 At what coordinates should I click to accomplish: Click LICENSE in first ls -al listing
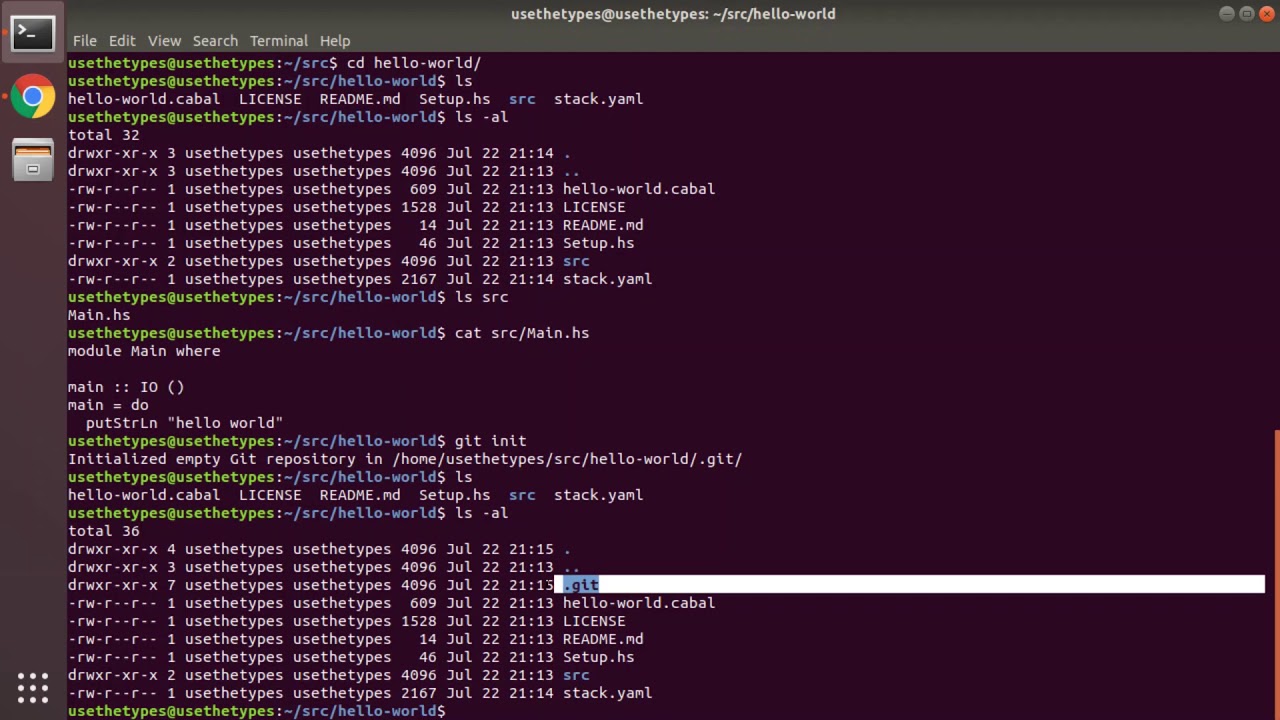594,207
